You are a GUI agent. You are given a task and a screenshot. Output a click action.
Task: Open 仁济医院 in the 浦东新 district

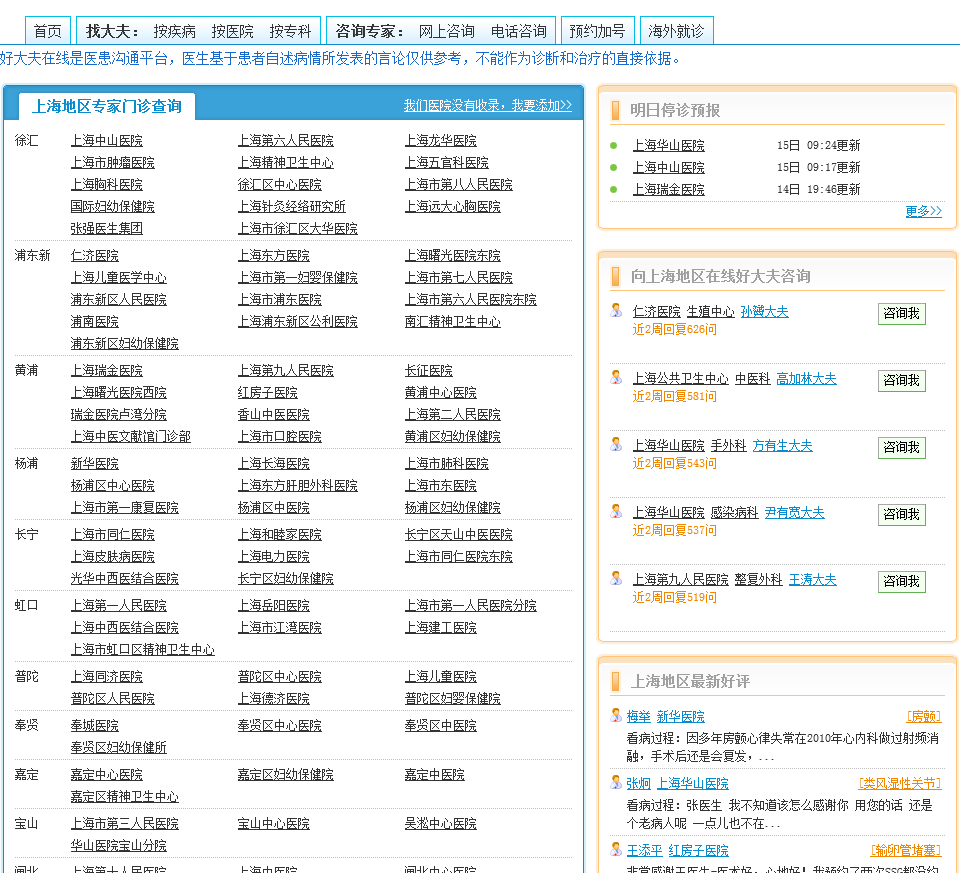tap(94, 256)
